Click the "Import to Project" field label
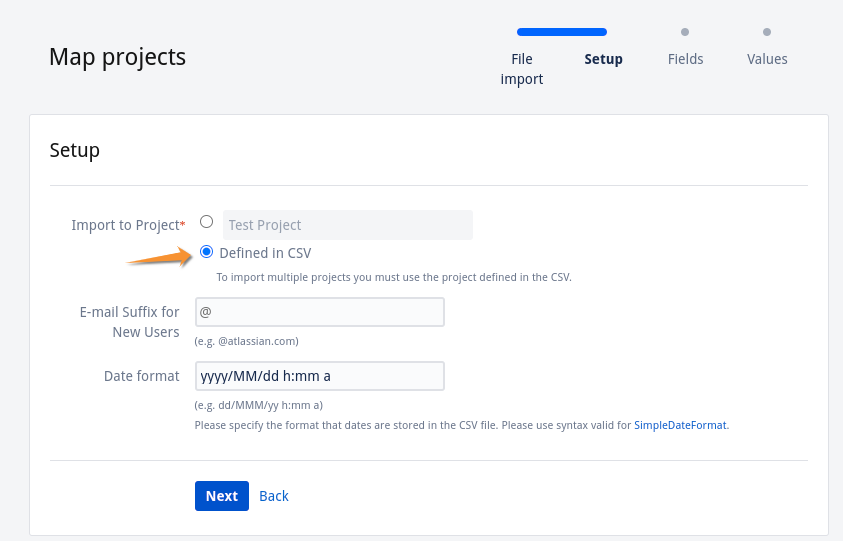Image resolution: width=843 pixels, height=541 pixels. (125, 225)
